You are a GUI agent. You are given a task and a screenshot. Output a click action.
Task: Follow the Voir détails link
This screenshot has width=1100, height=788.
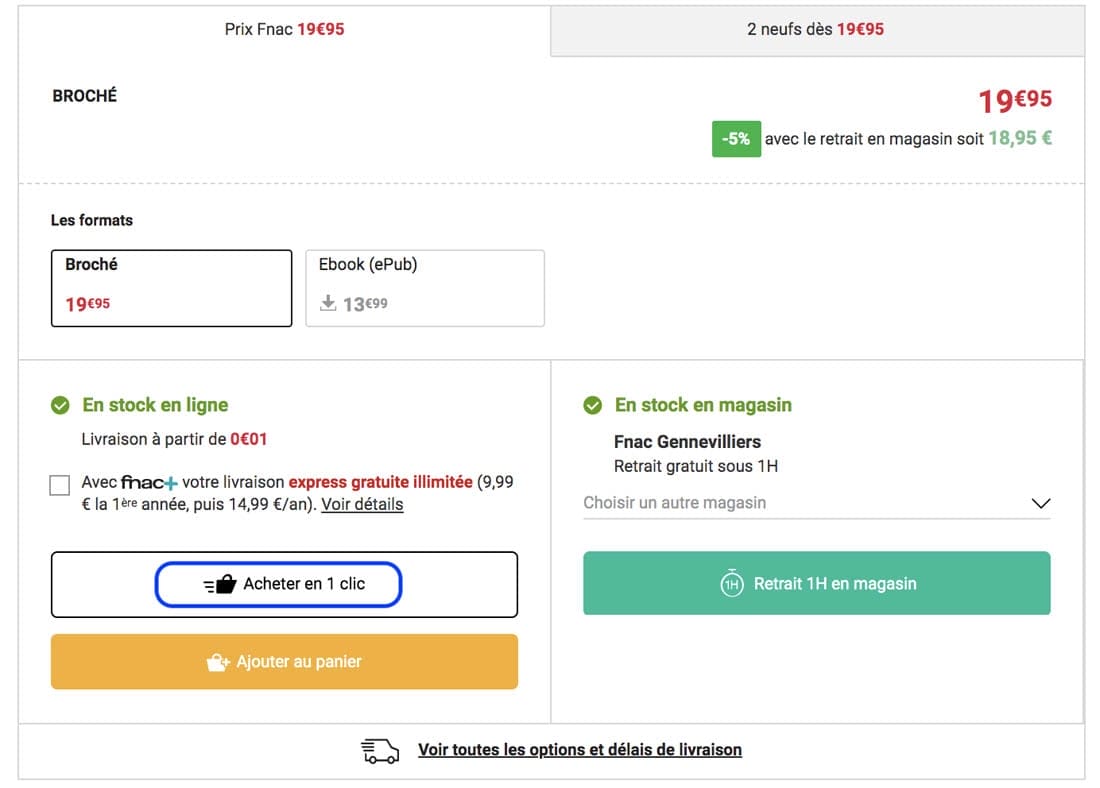click(x=362, y=504)
